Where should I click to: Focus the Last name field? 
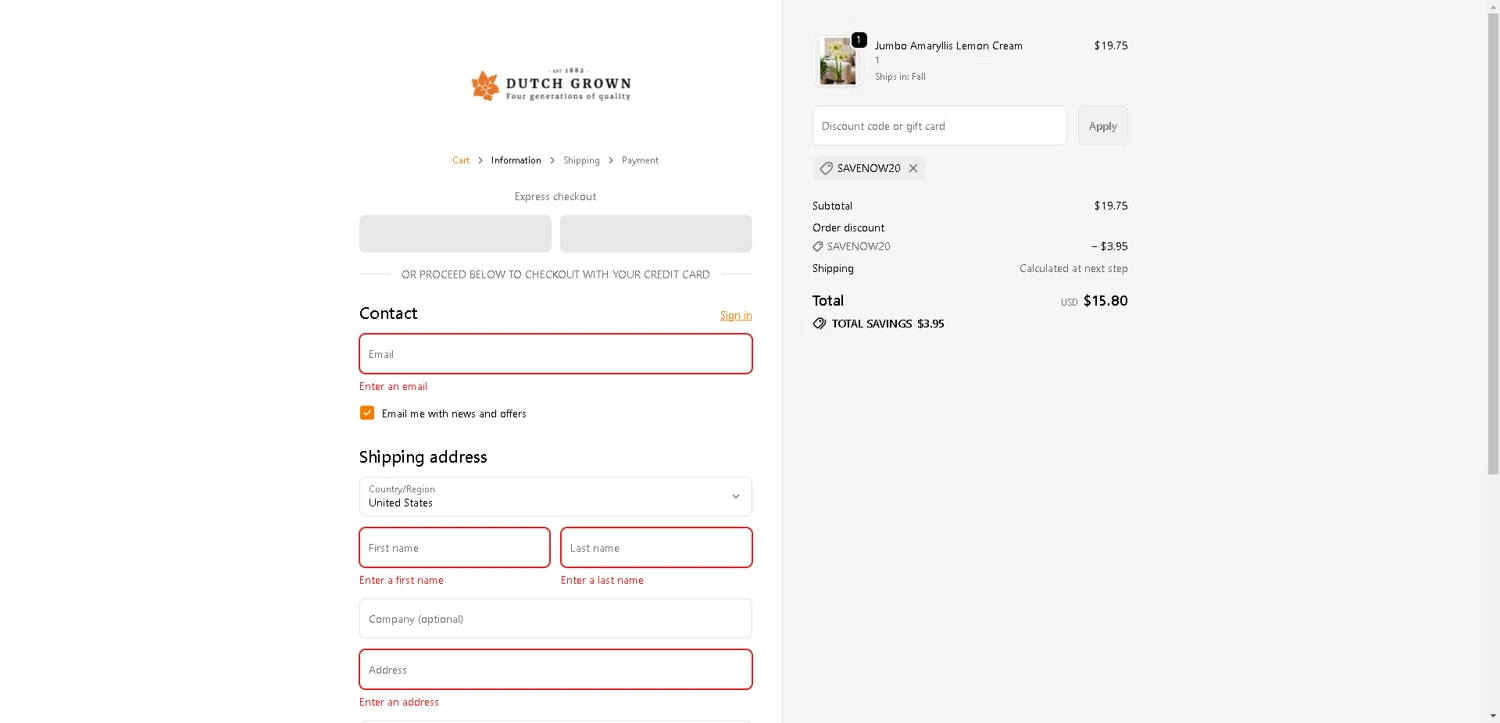pyautogui.click(x=656, y=548)
